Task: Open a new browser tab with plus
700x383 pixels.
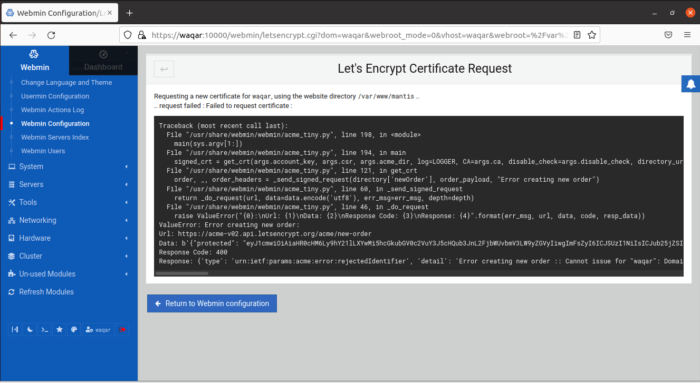Action: tap(129, 13)
